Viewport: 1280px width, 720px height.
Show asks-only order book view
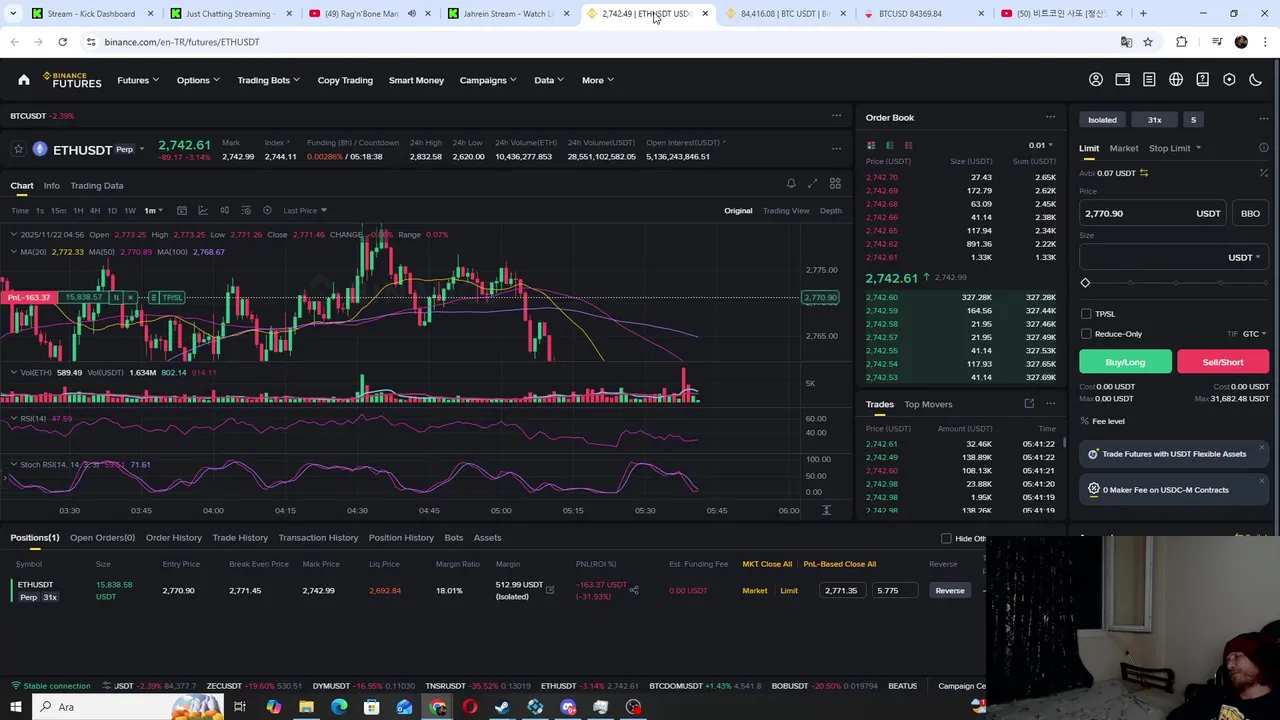tap(908, 146)
